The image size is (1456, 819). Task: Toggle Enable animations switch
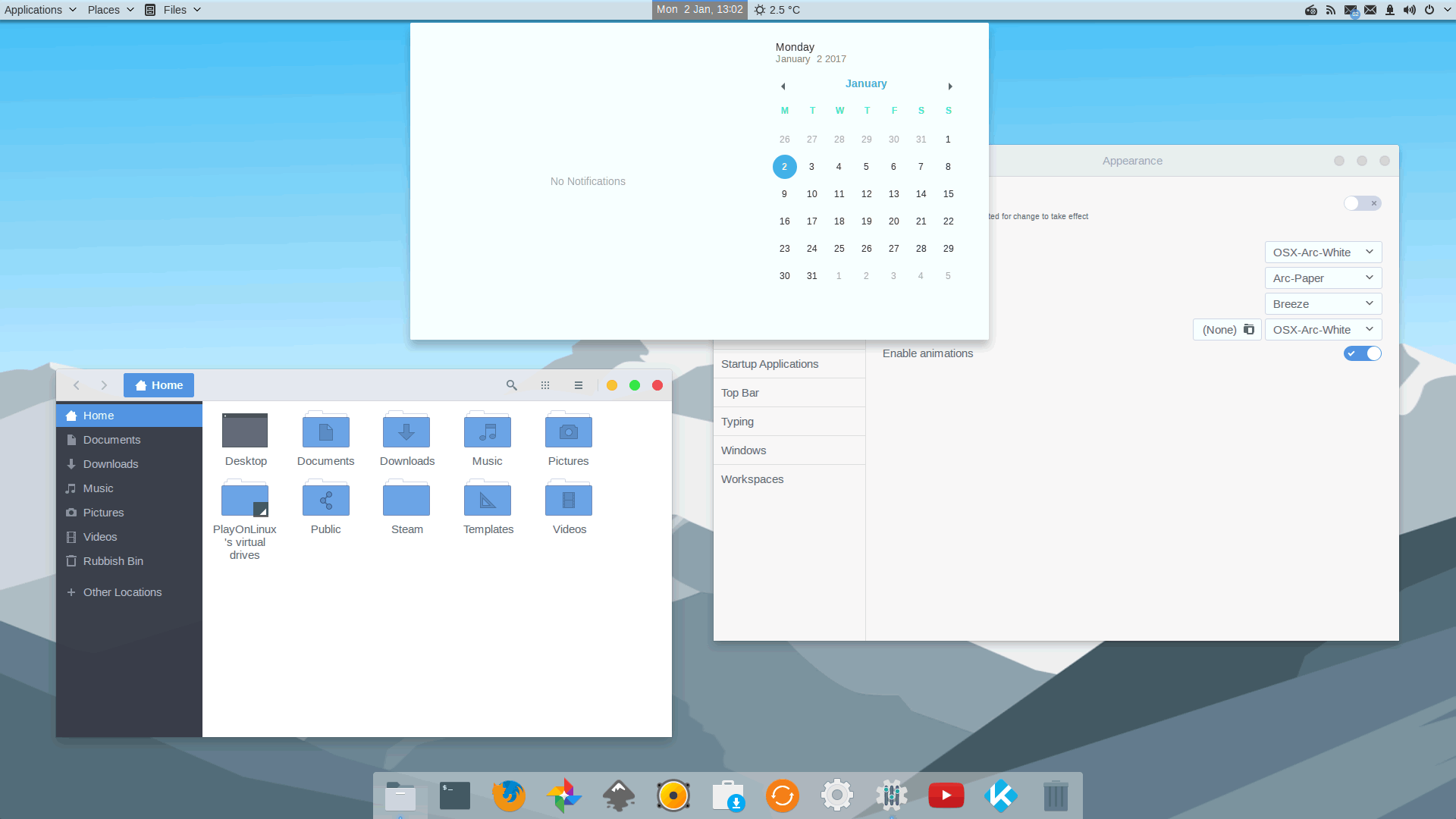tap(1362, 353)
